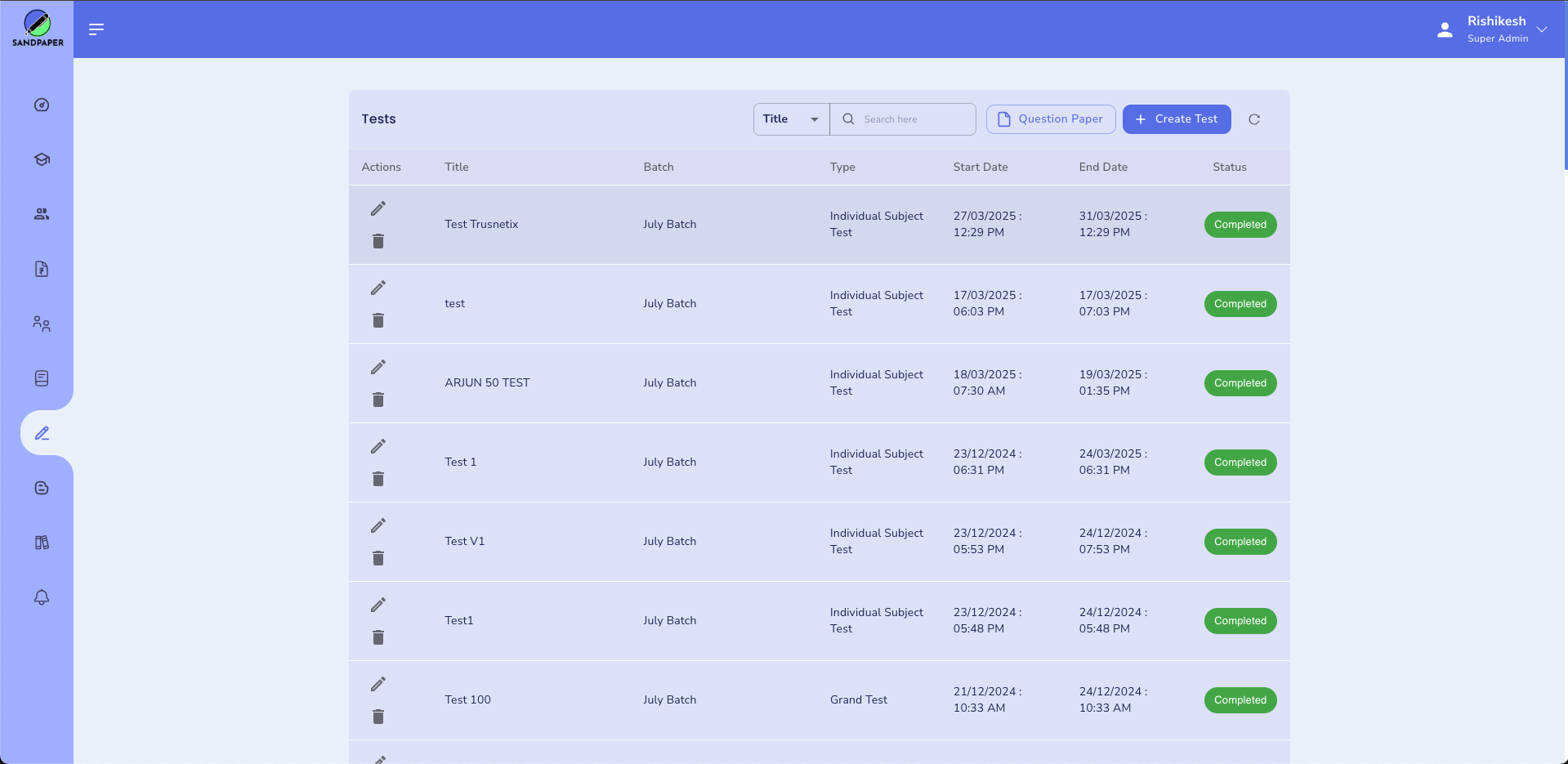Open the search magnifier in the search box
1568x764 pixels.
[849, 119]
